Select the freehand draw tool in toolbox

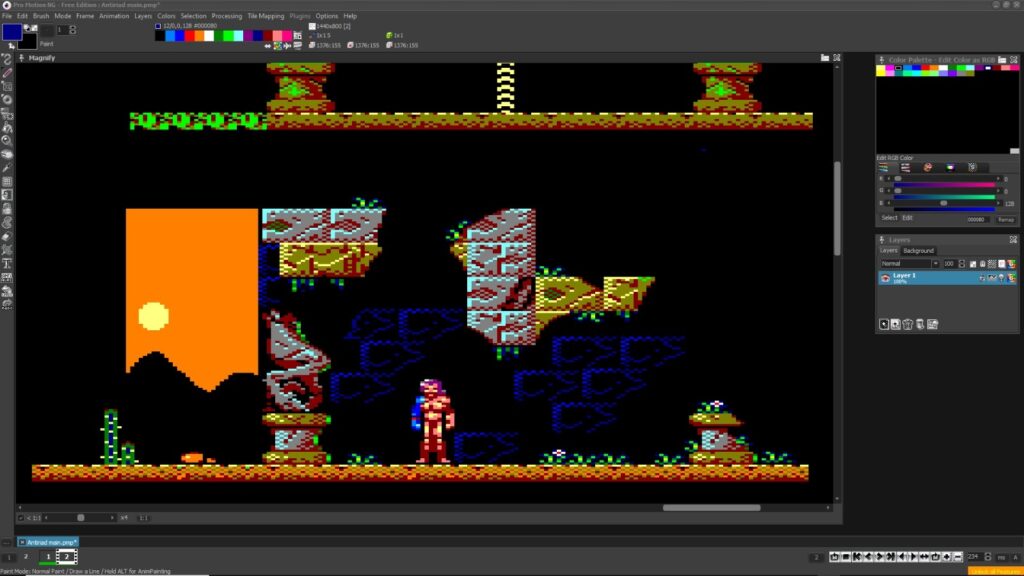[x=7, y=59]
